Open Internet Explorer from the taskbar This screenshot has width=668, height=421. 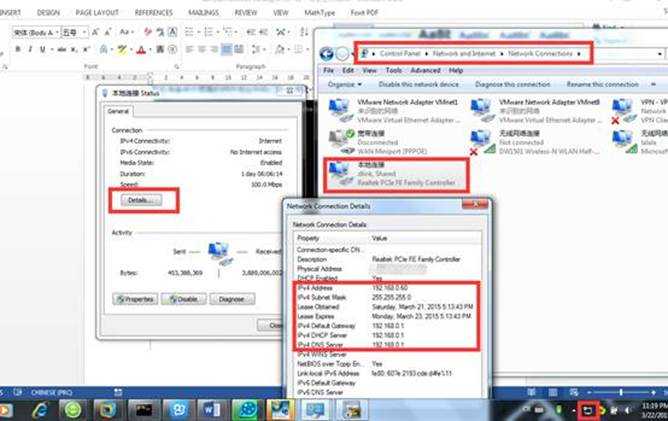pos(41,410)
